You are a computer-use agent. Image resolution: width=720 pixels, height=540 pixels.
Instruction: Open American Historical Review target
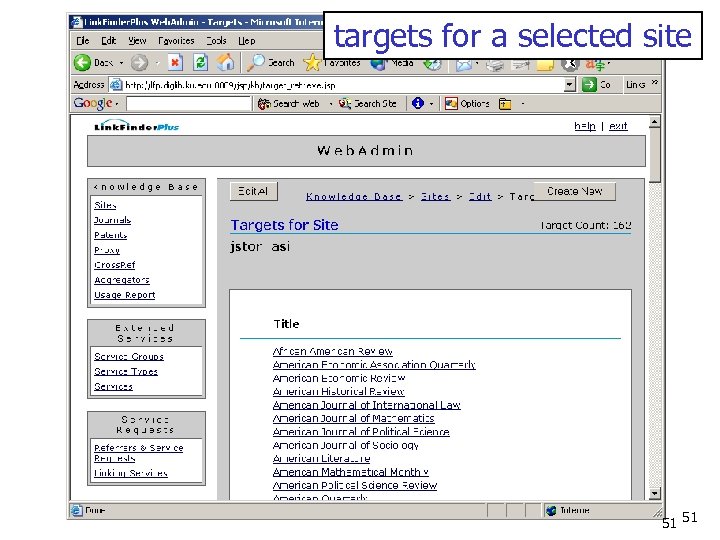click(338, 391)
